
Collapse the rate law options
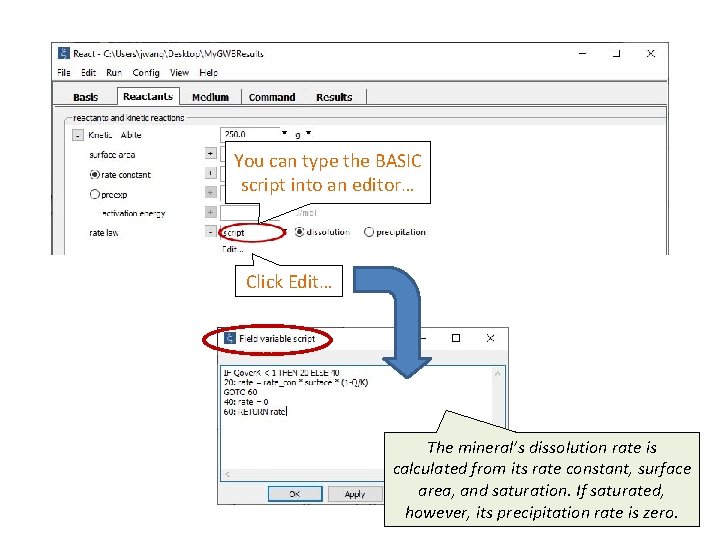[210, 232]
